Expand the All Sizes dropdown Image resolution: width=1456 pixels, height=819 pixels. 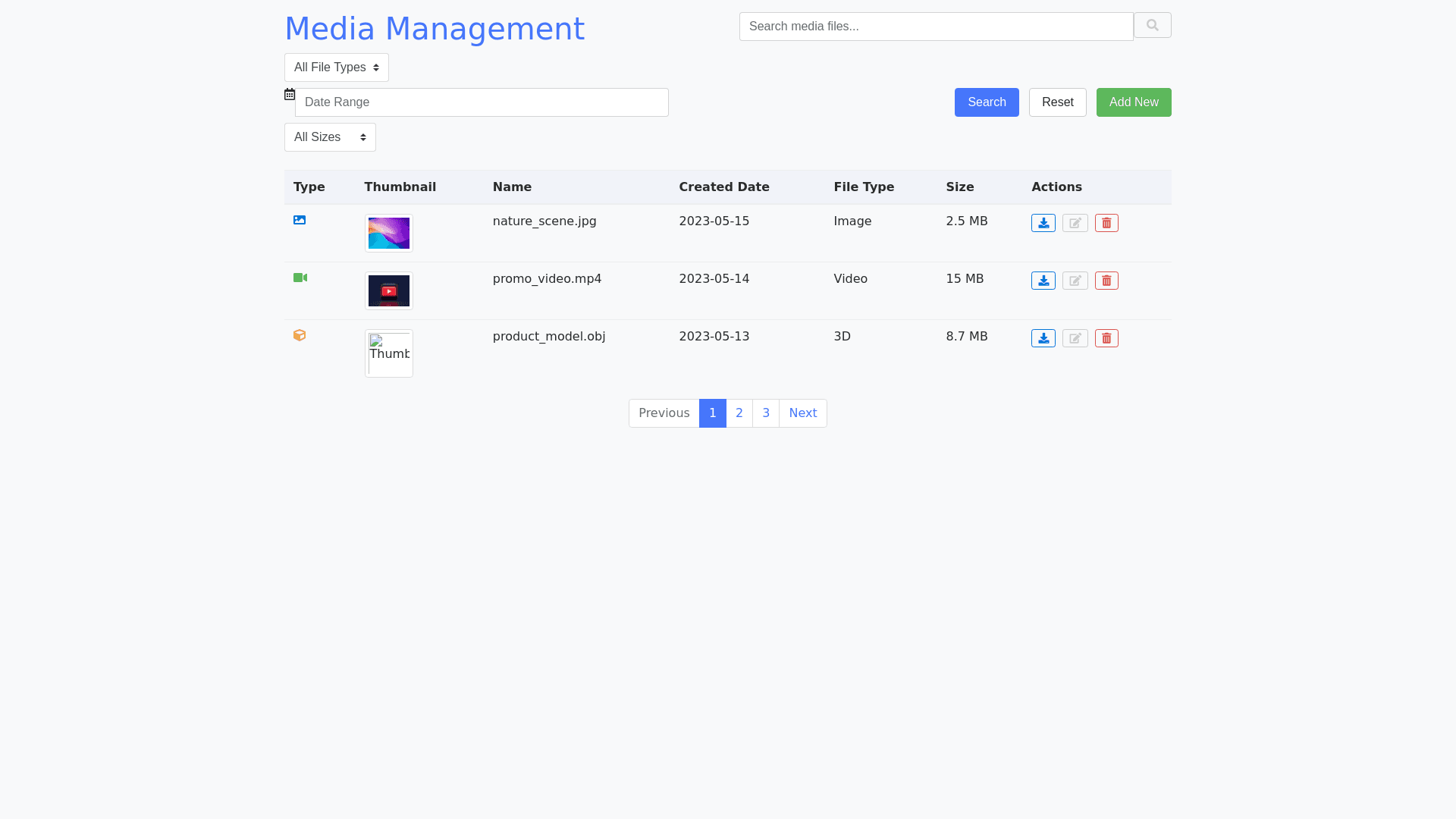click(330, 137)
